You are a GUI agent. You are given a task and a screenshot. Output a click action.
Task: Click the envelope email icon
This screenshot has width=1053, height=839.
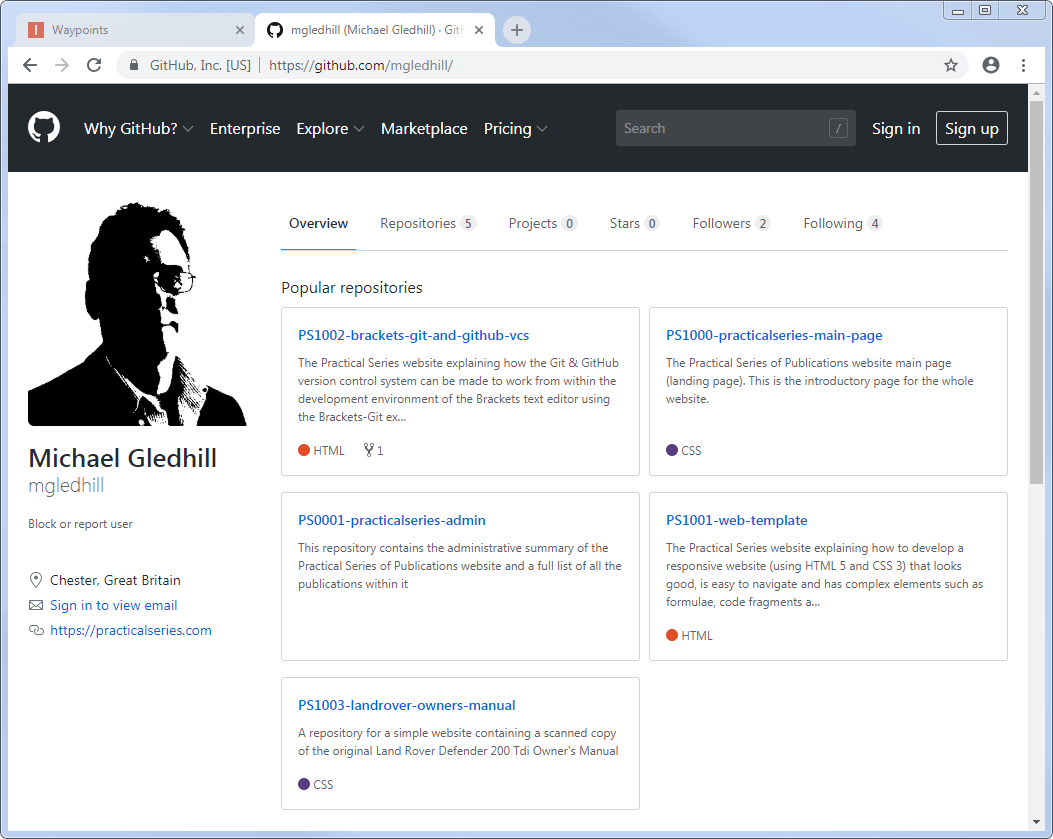click(x=36, y=605)
